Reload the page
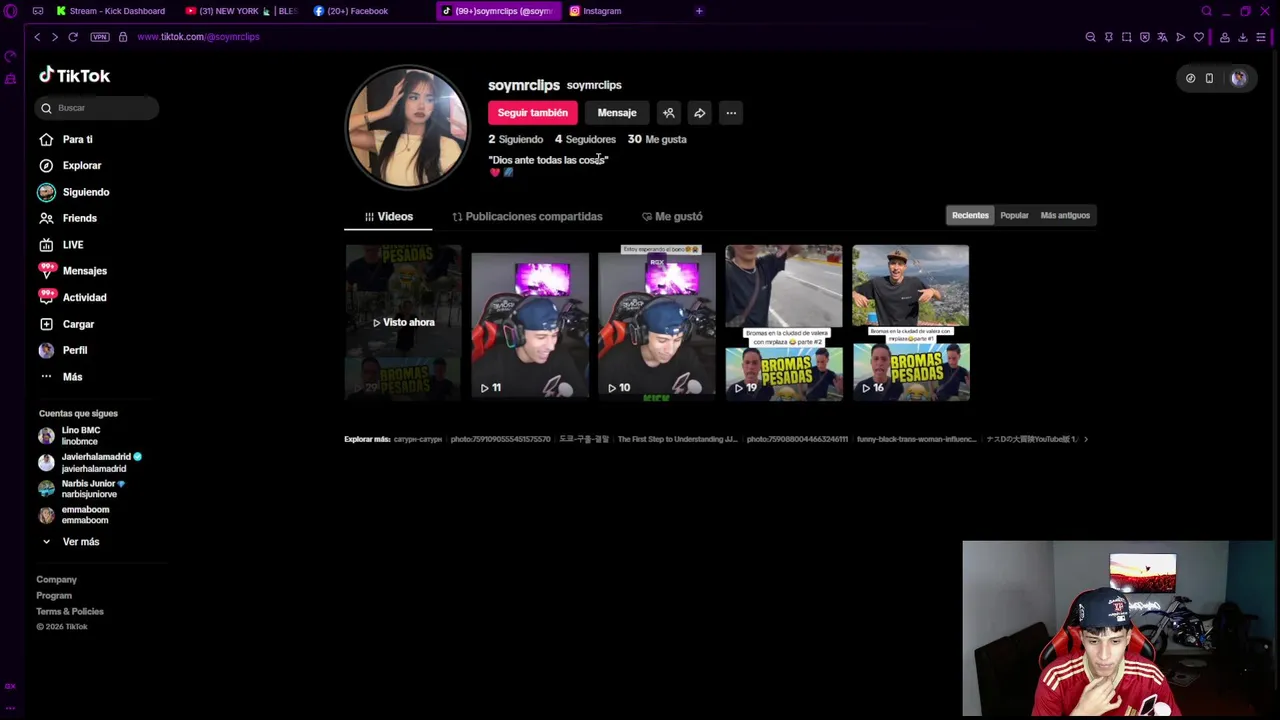The height and width of the screenshot is (720, 1280). [x=73, y=37]
